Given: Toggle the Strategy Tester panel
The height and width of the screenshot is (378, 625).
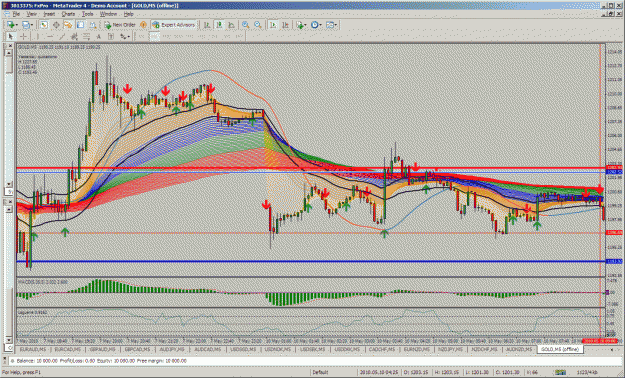Looking at the screenshot, I should 93,25.
